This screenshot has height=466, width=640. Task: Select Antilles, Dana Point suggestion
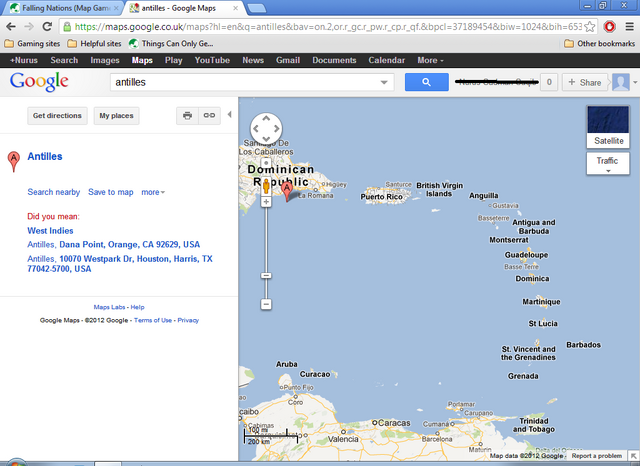coord(113,245)
